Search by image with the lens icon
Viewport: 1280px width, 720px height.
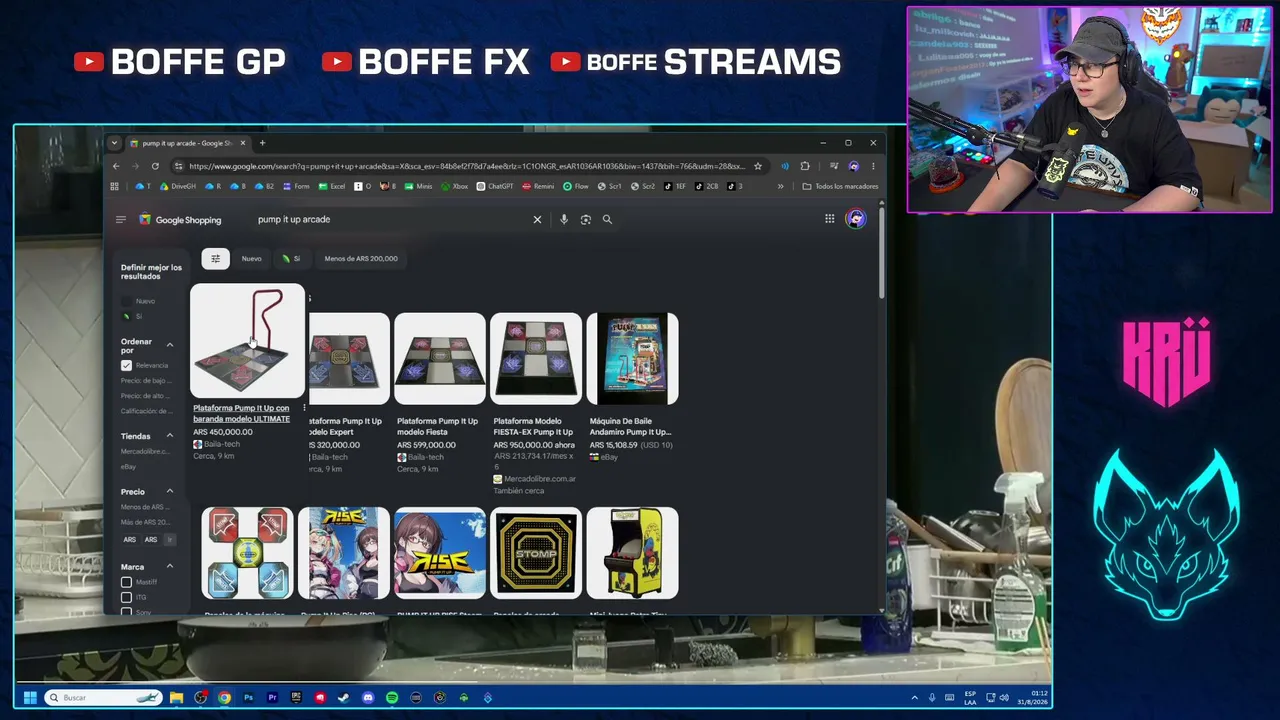click(x=586, y=219)
